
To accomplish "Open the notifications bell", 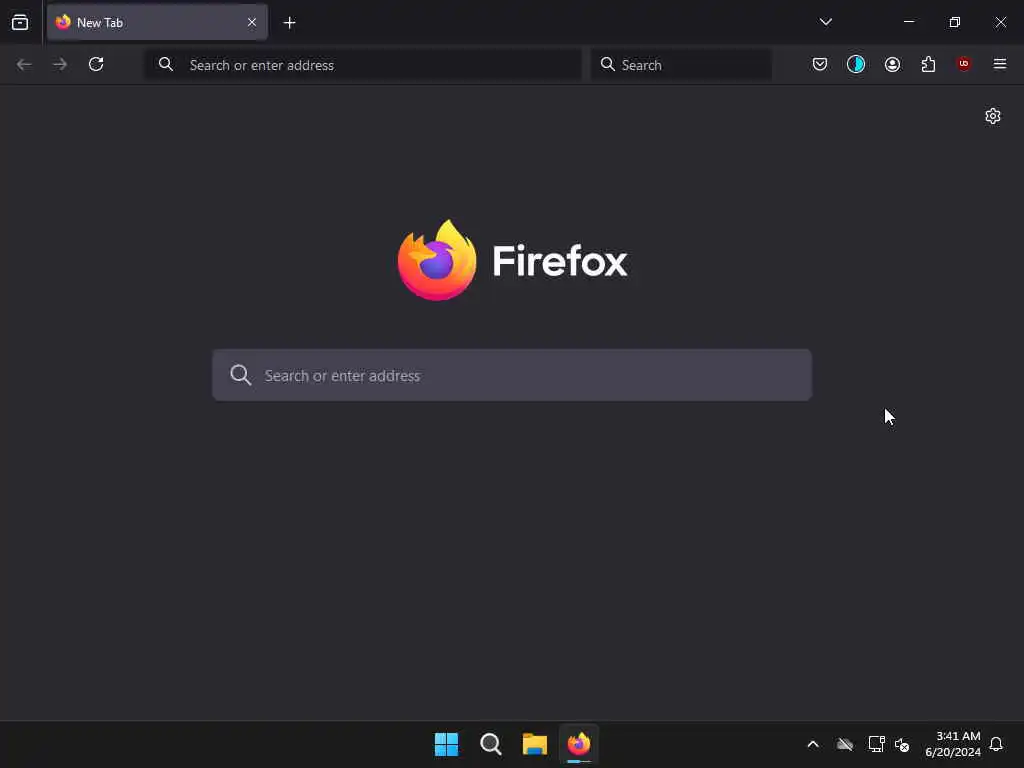I will coord(996,744).
